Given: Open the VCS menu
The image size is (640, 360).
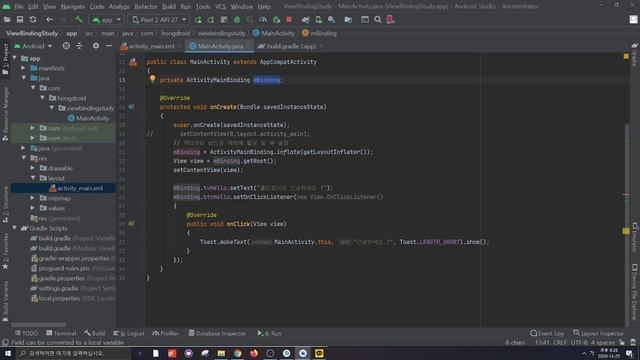Looking at the screenshot, I should (x=220, y=7).
